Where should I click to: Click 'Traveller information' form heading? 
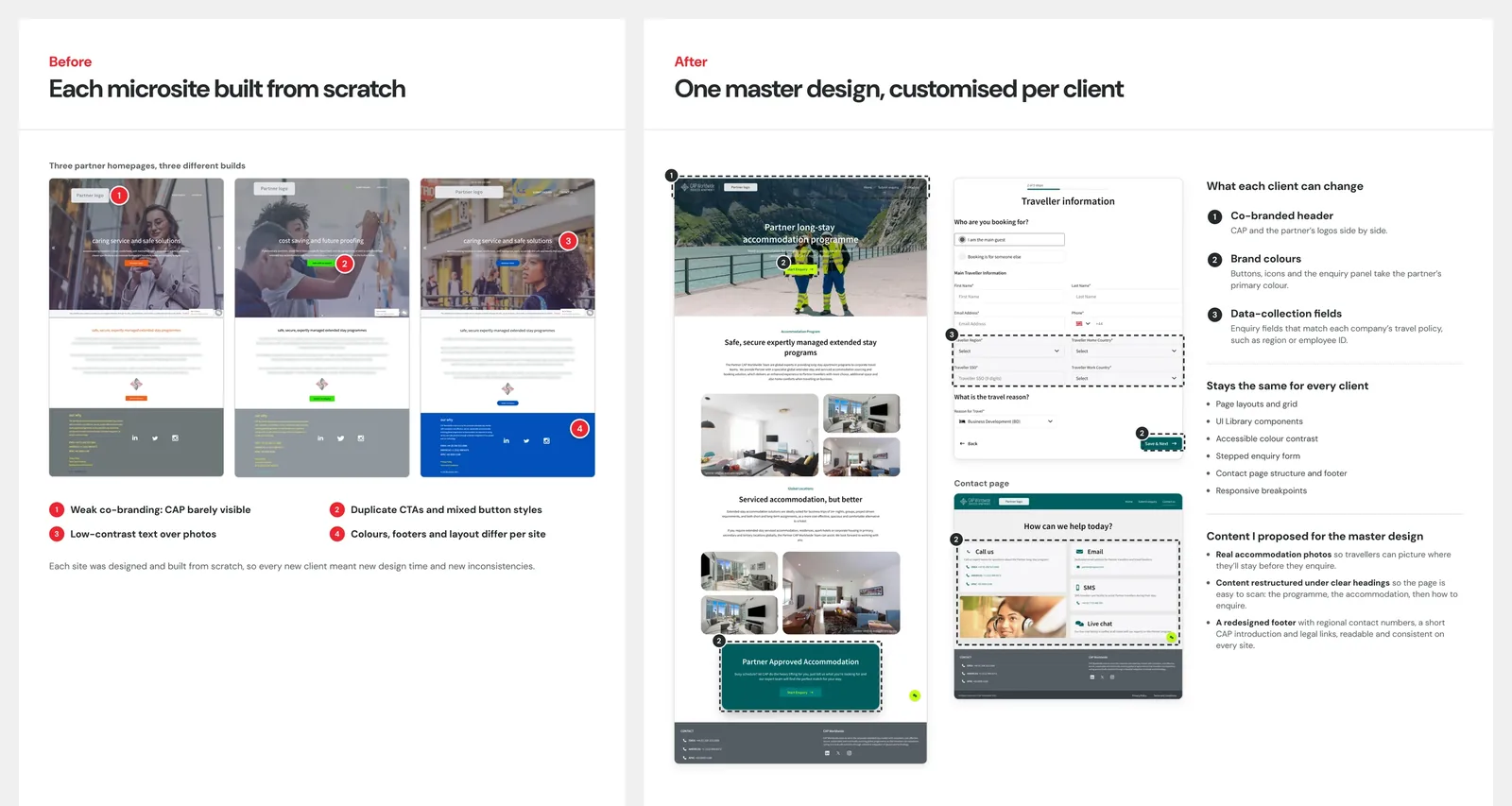click(1068, 201)
